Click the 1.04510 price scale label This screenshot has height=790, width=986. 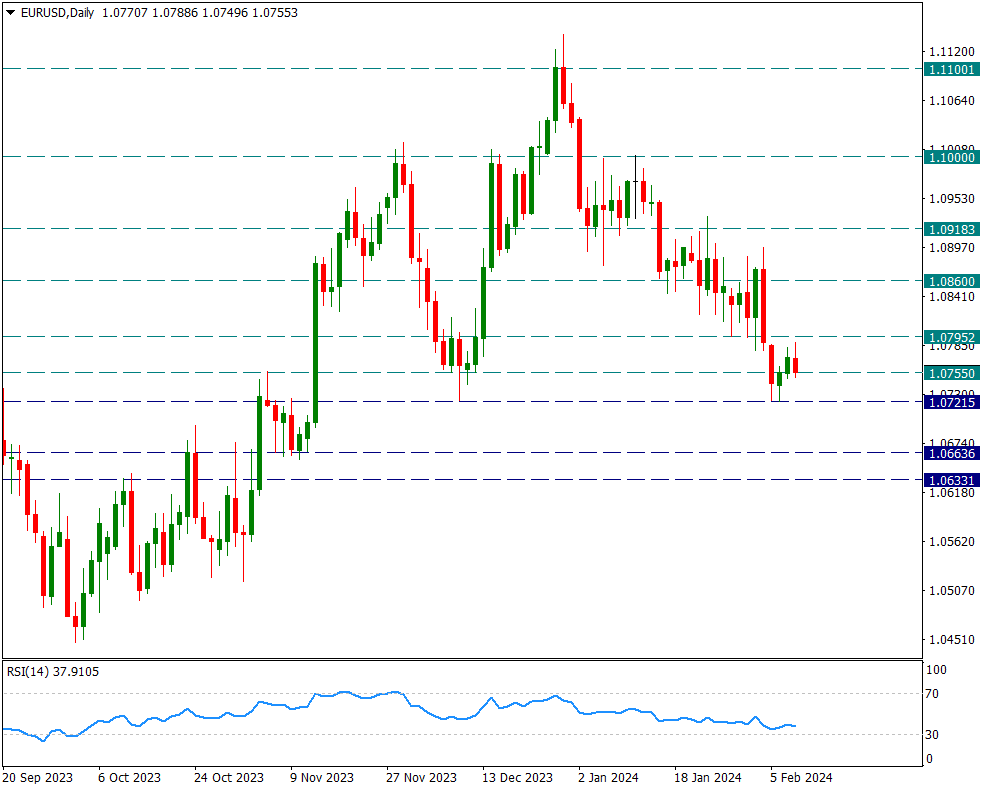point(952,640)
